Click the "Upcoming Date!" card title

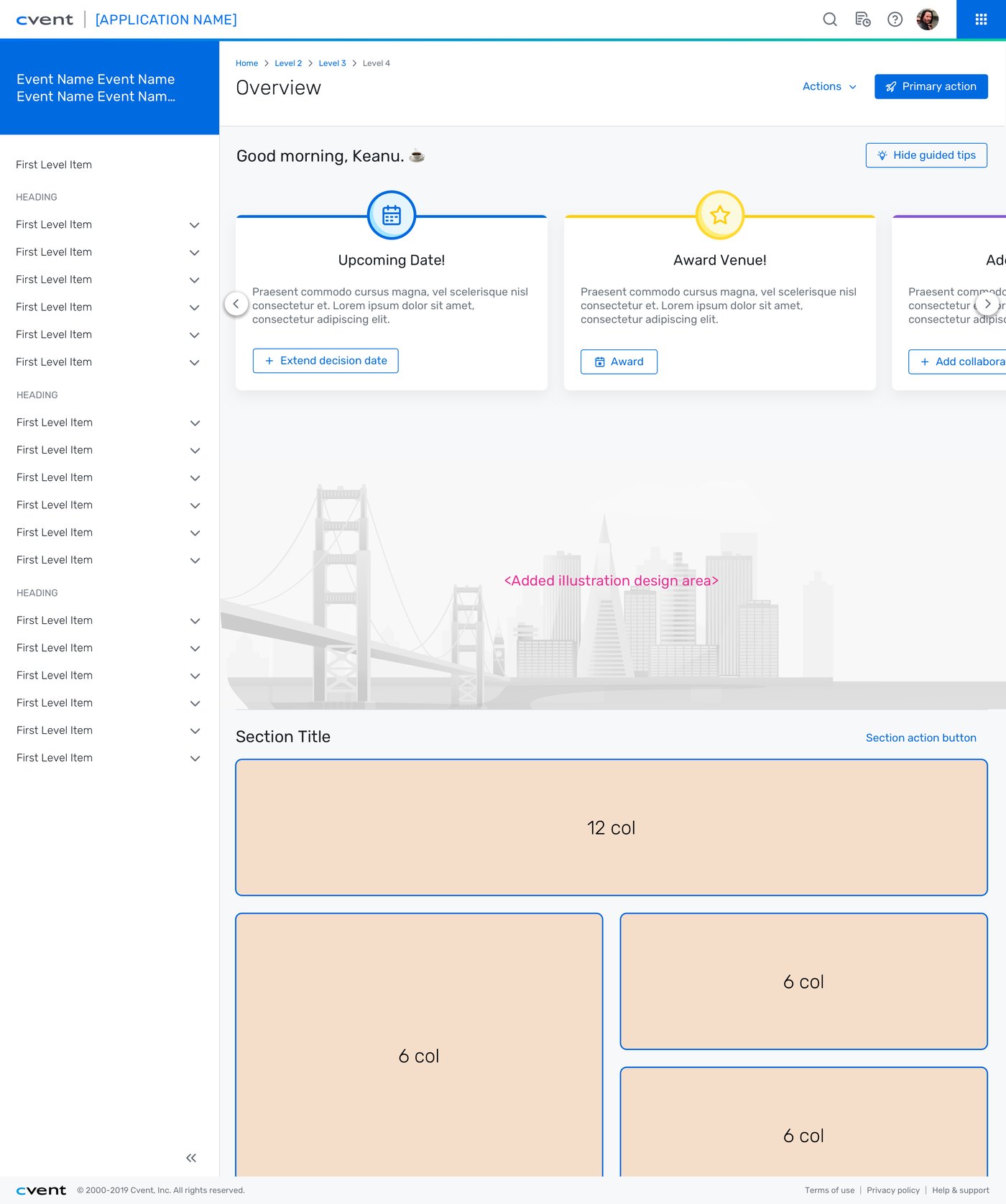(x=392, y=260)
